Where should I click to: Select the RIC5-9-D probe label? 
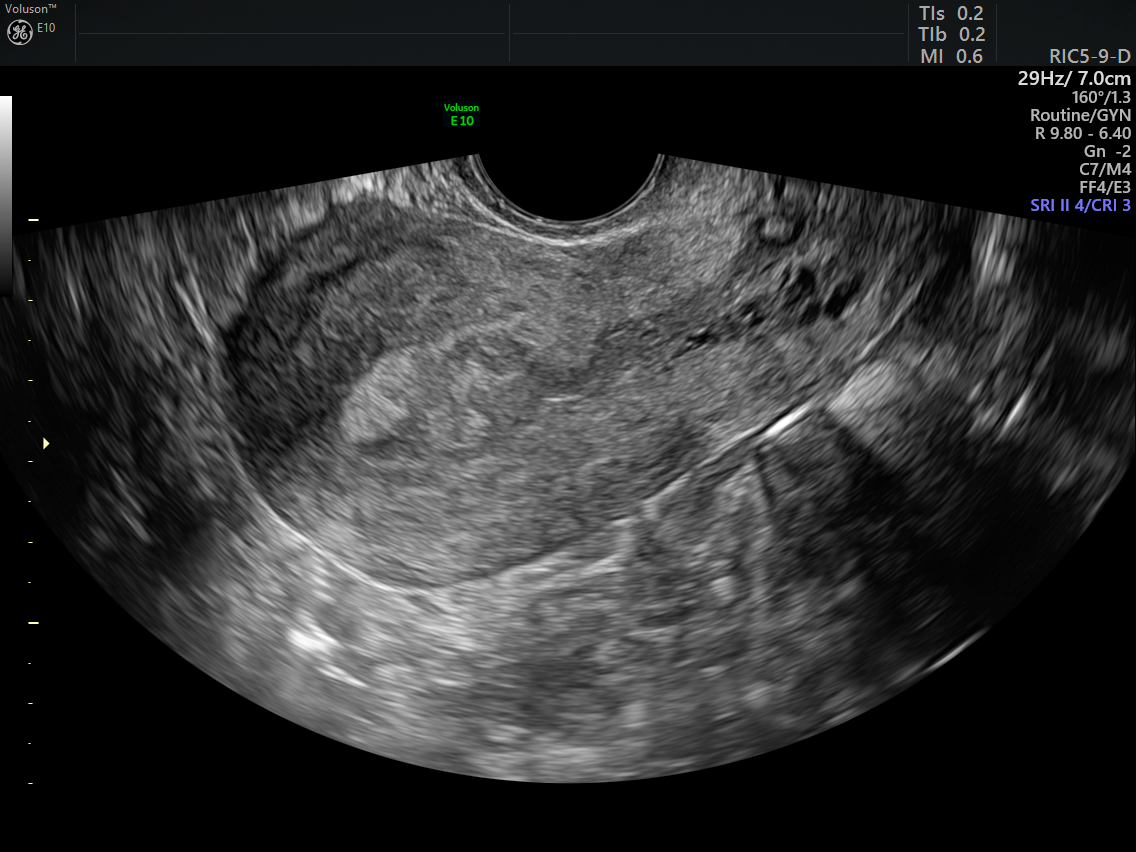1090,56
